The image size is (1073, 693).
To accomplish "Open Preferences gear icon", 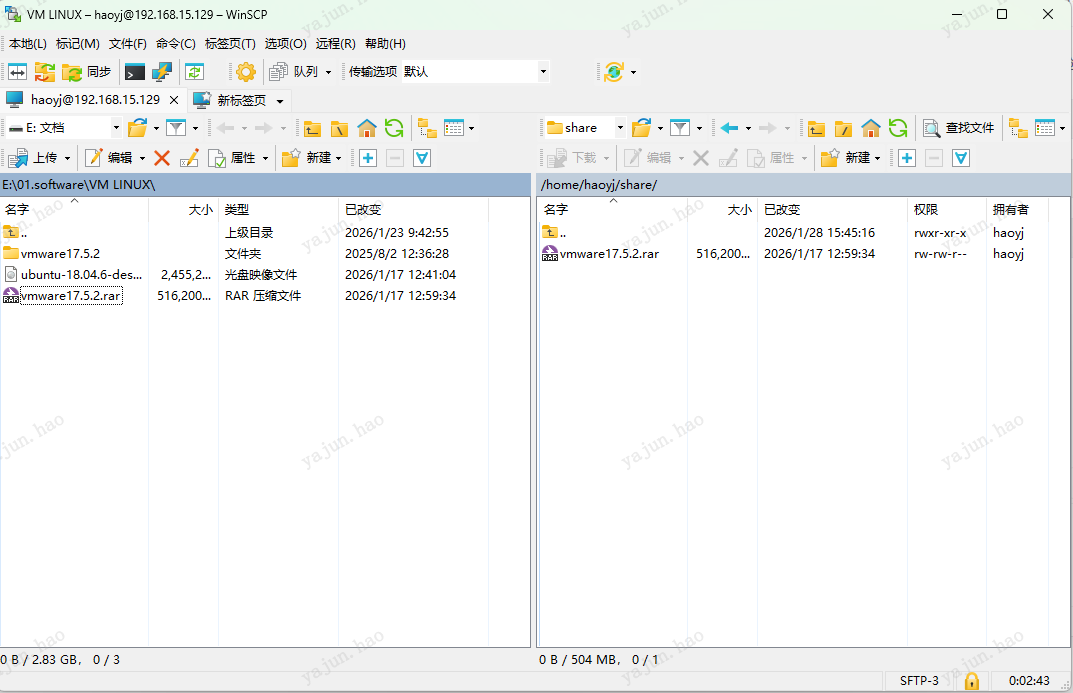I will [246, 72].
